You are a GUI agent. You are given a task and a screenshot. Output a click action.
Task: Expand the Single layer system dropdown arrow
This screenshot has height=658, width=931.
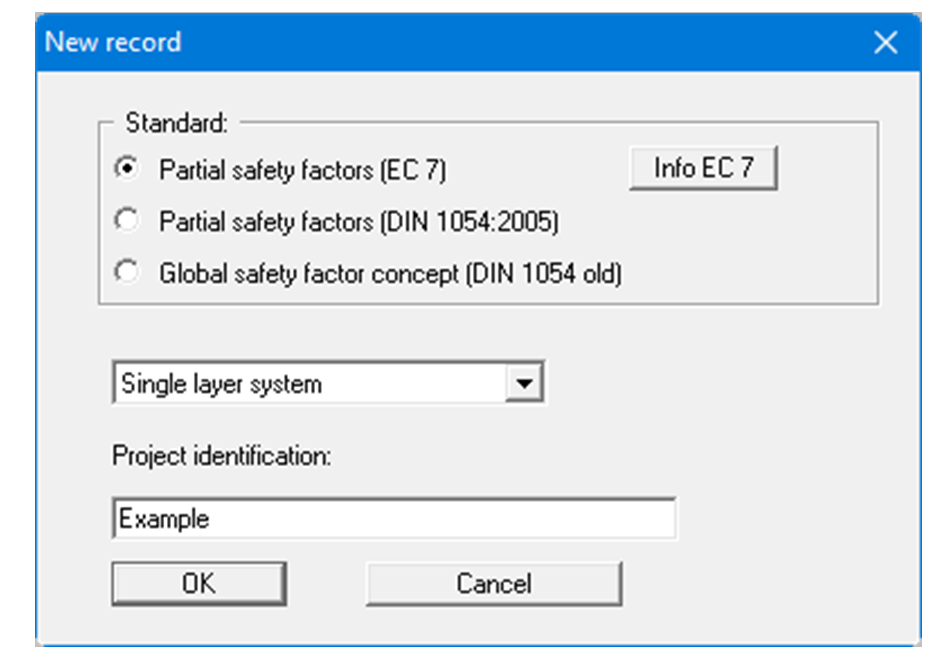point(523,383)
